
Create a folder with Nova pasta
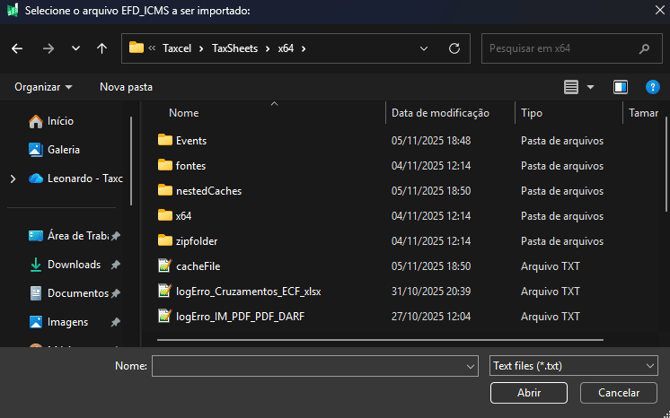click(126, 87)
